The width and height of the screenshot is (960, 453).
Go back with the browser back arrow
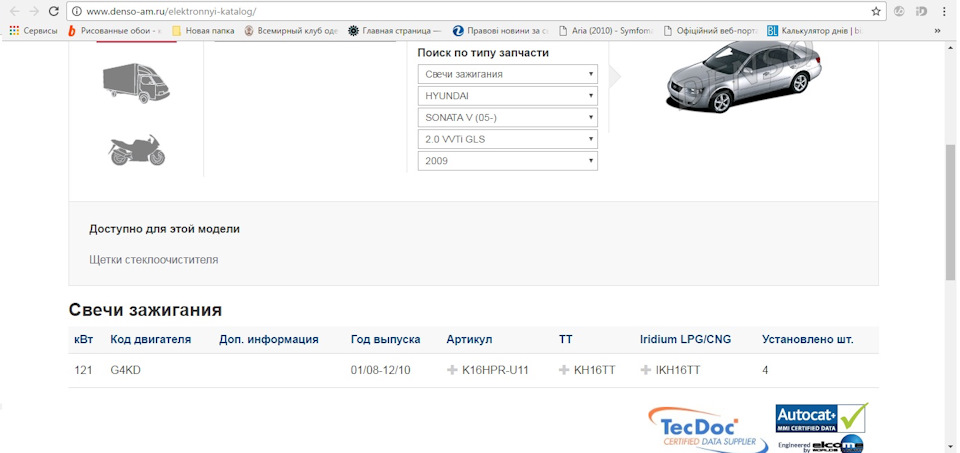15,11
